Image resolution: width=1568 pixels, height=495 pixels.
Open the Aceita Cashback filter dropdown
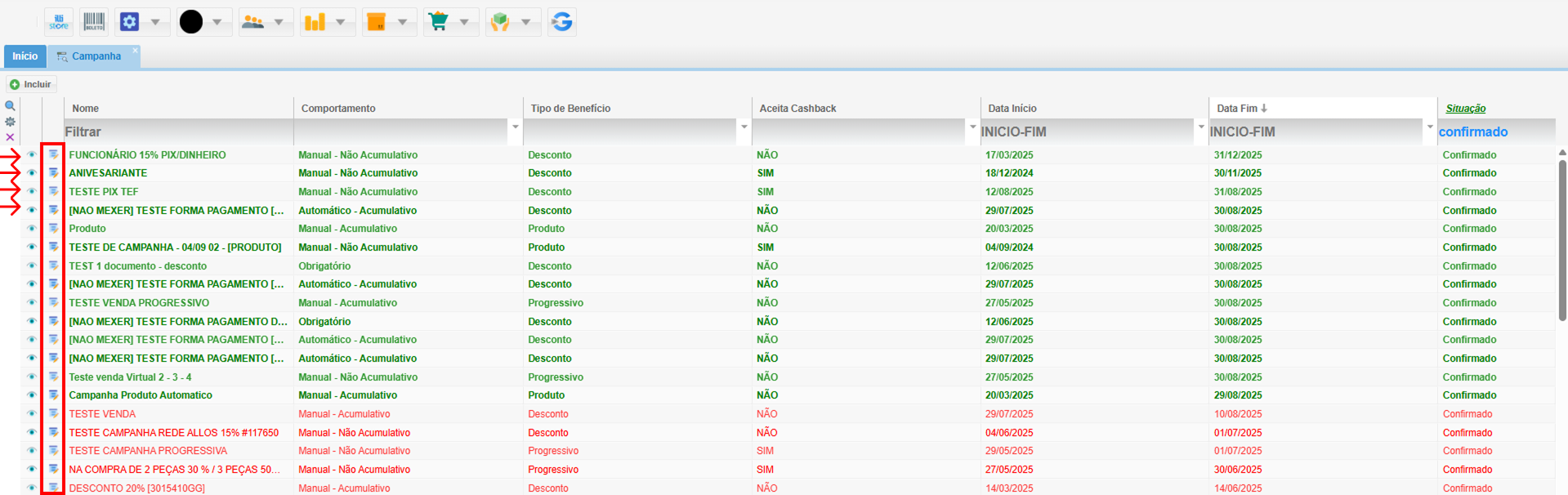[x=972, y=127]
